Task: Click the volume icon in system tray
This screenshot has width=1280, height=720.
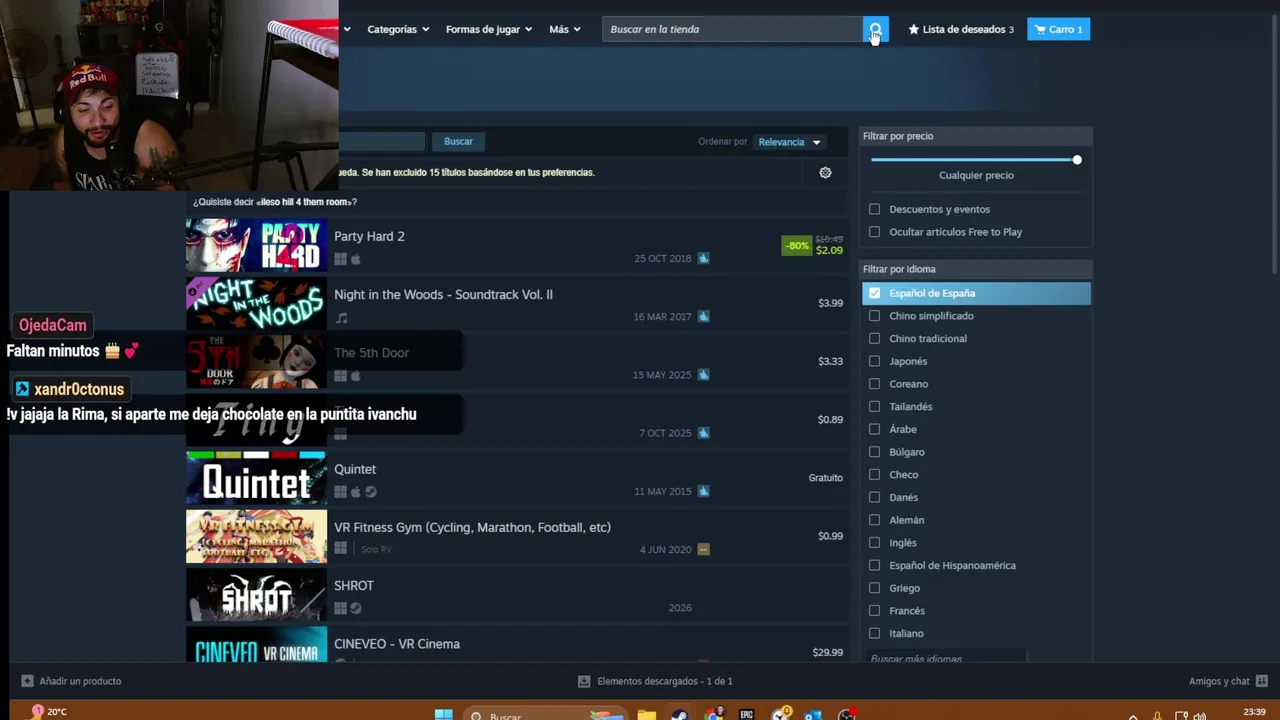Action: [1199, 715]
